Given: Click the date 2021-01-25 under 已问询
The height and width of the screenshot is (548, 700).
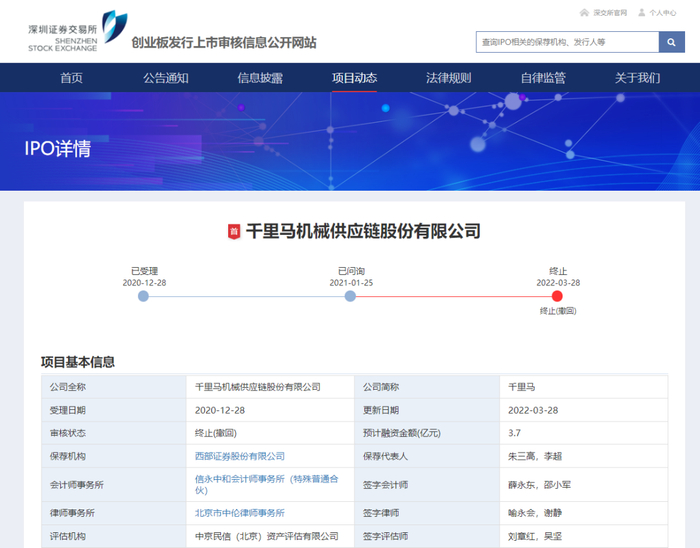Looking at the screenshot, I should tap(351, 283).
